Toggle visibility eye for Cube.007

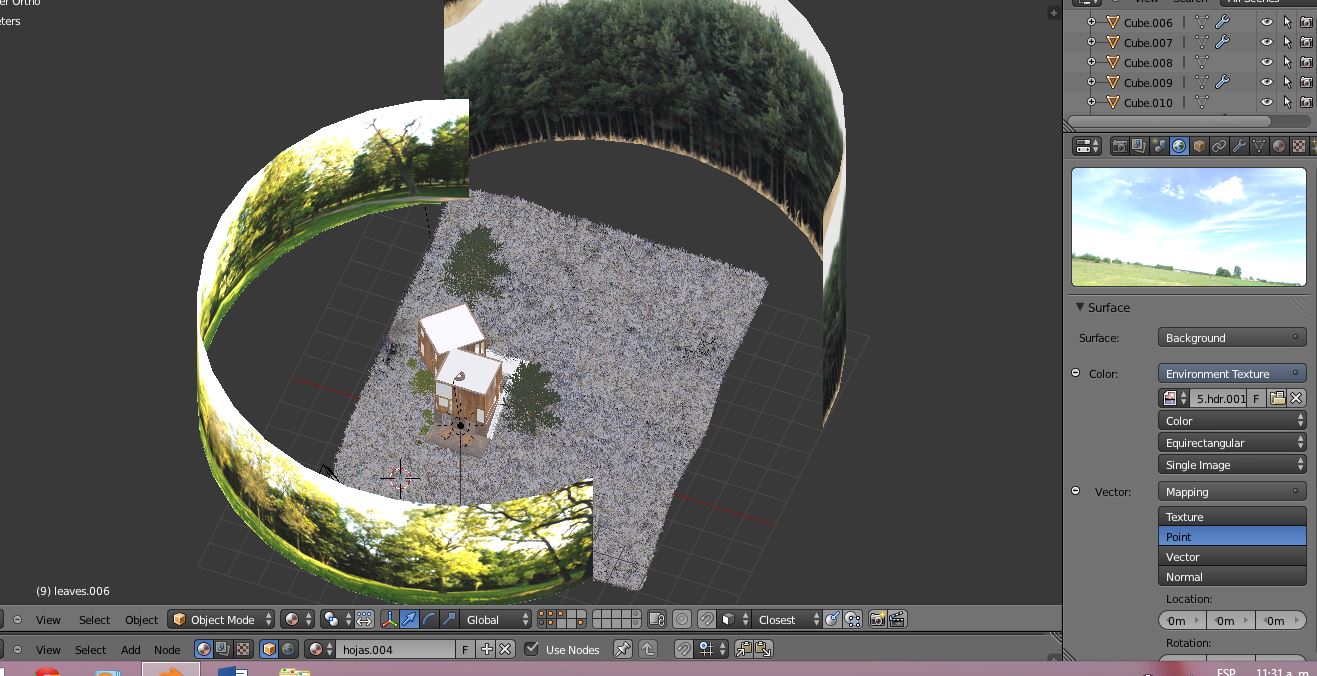[1266, 42]
